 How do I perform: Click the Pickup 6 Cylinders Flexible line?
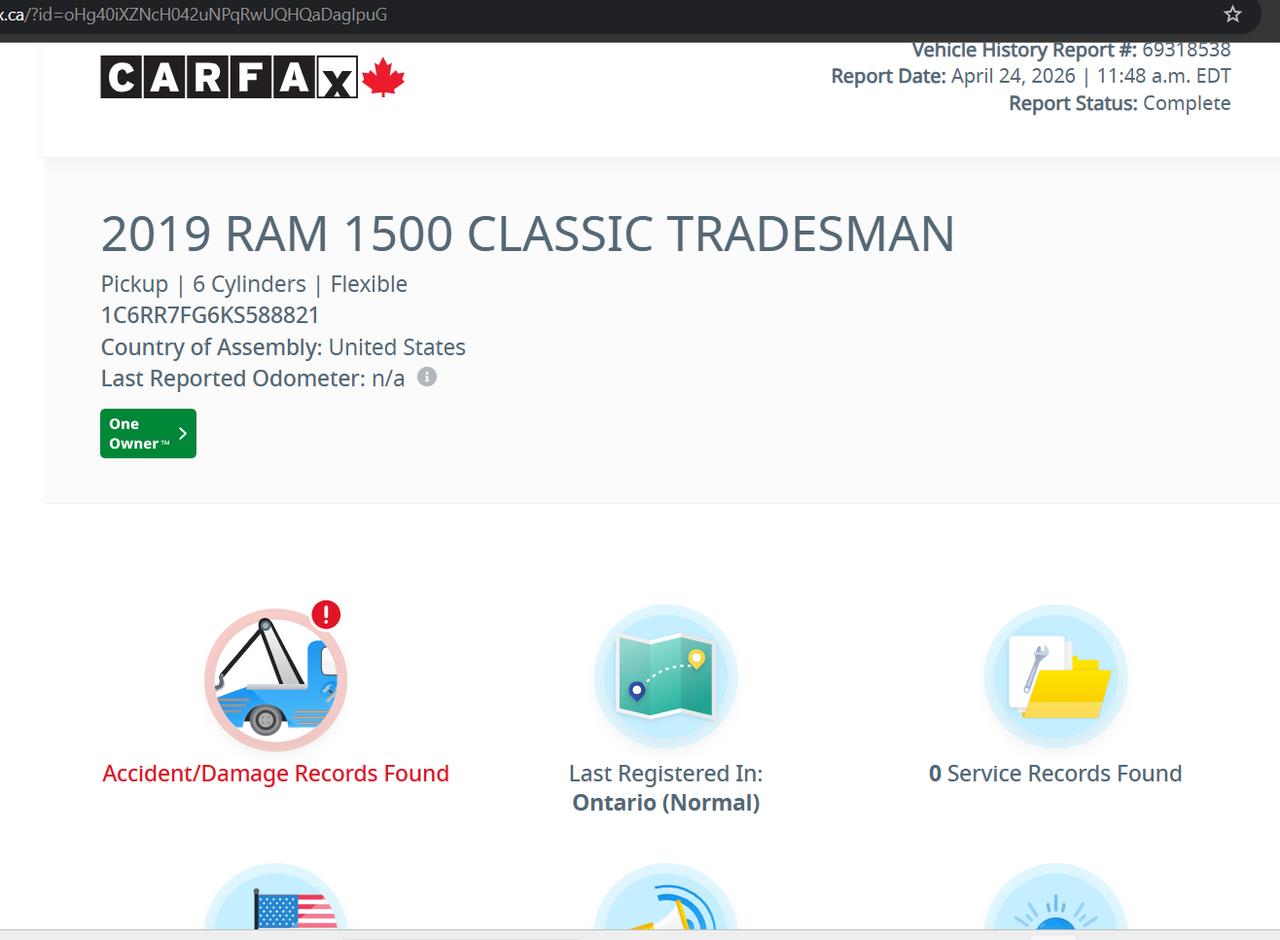click(x=254, y=284)
